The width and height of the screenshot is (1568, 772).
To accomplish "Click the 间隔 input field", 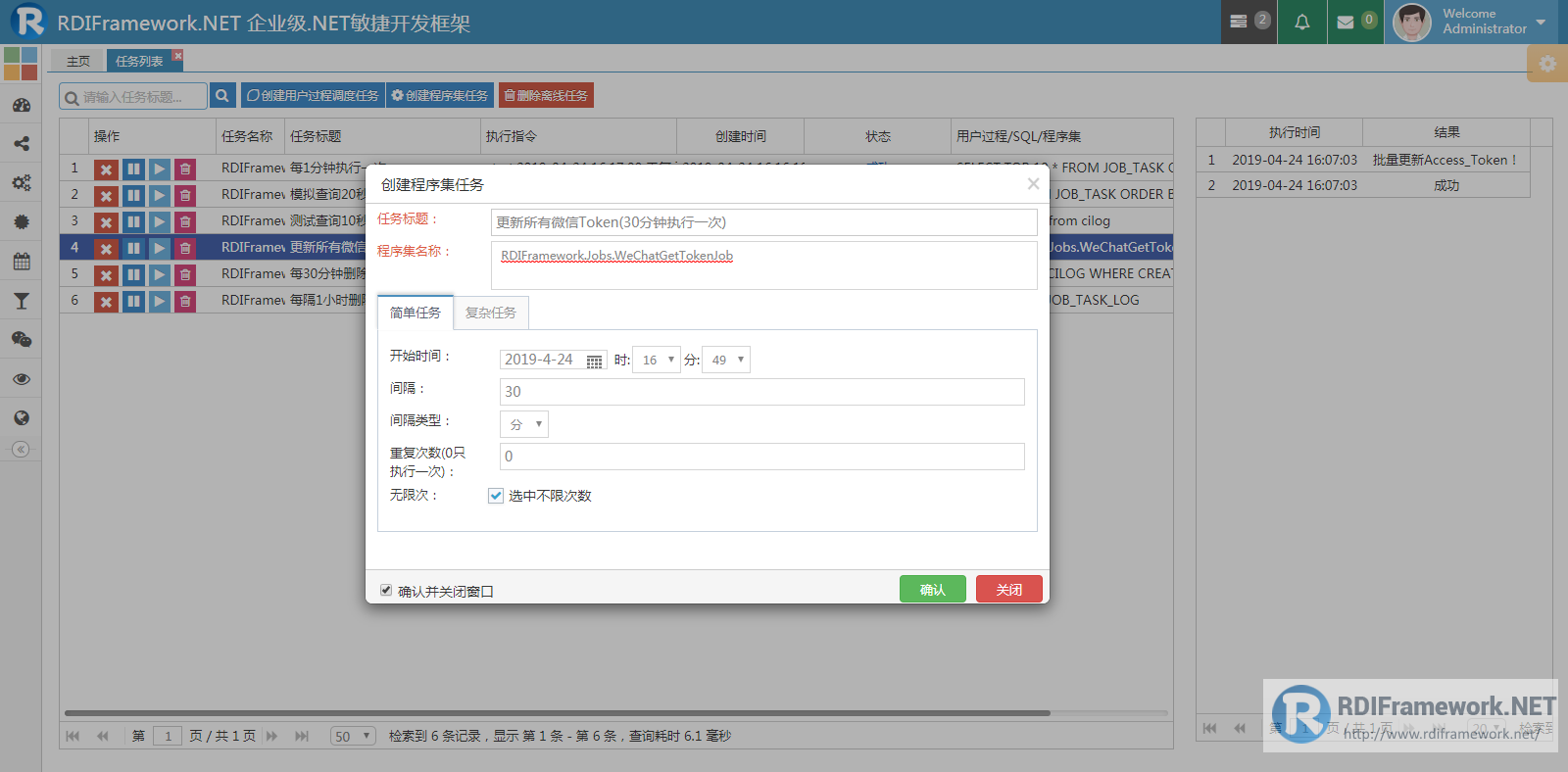I will click(x=762, y=392).
